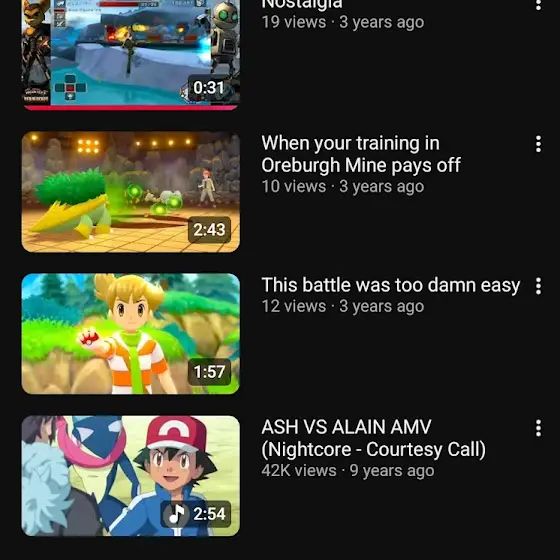The width and height of the screenshot is (560, 560).
Task: Select '42K views · 9 years ago' metadata
Action: click(348, 470)
